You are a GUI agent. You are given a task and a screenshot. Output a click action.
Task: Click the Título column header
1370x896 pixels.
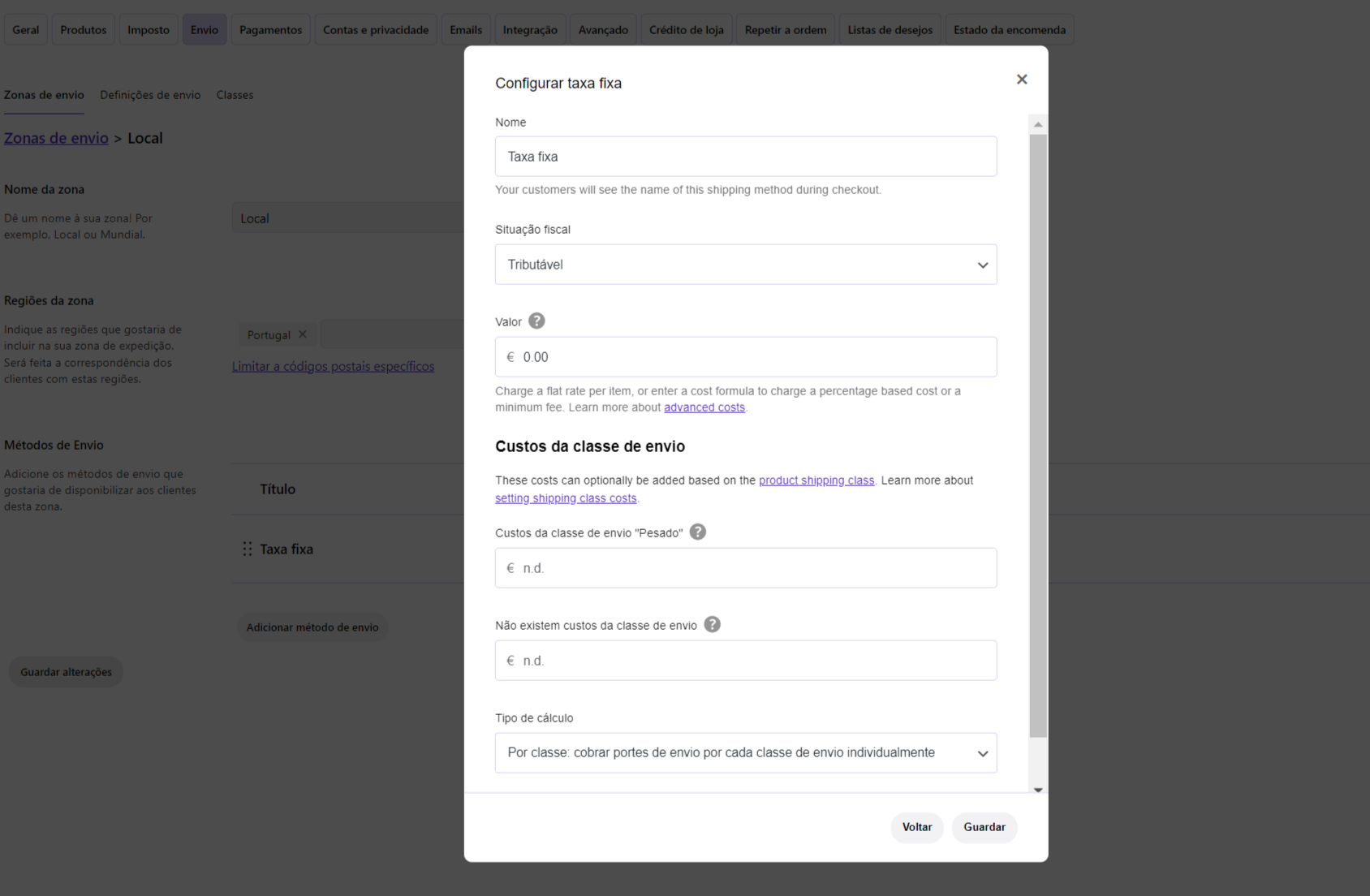(x=278, y=489)
